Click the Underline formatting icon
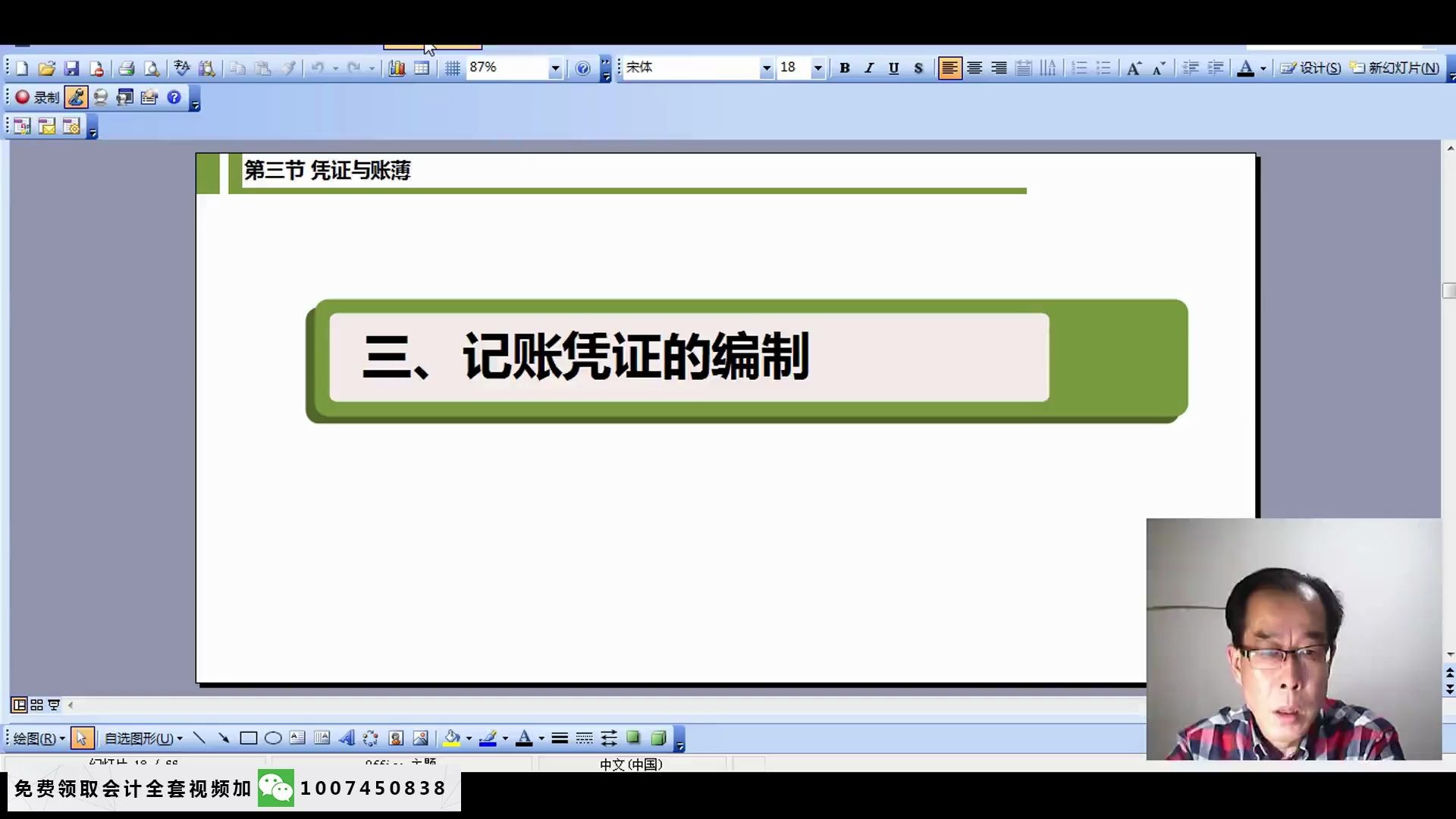Image resolution: width=1456 pixels, height=819 pixels. point(893,67)
